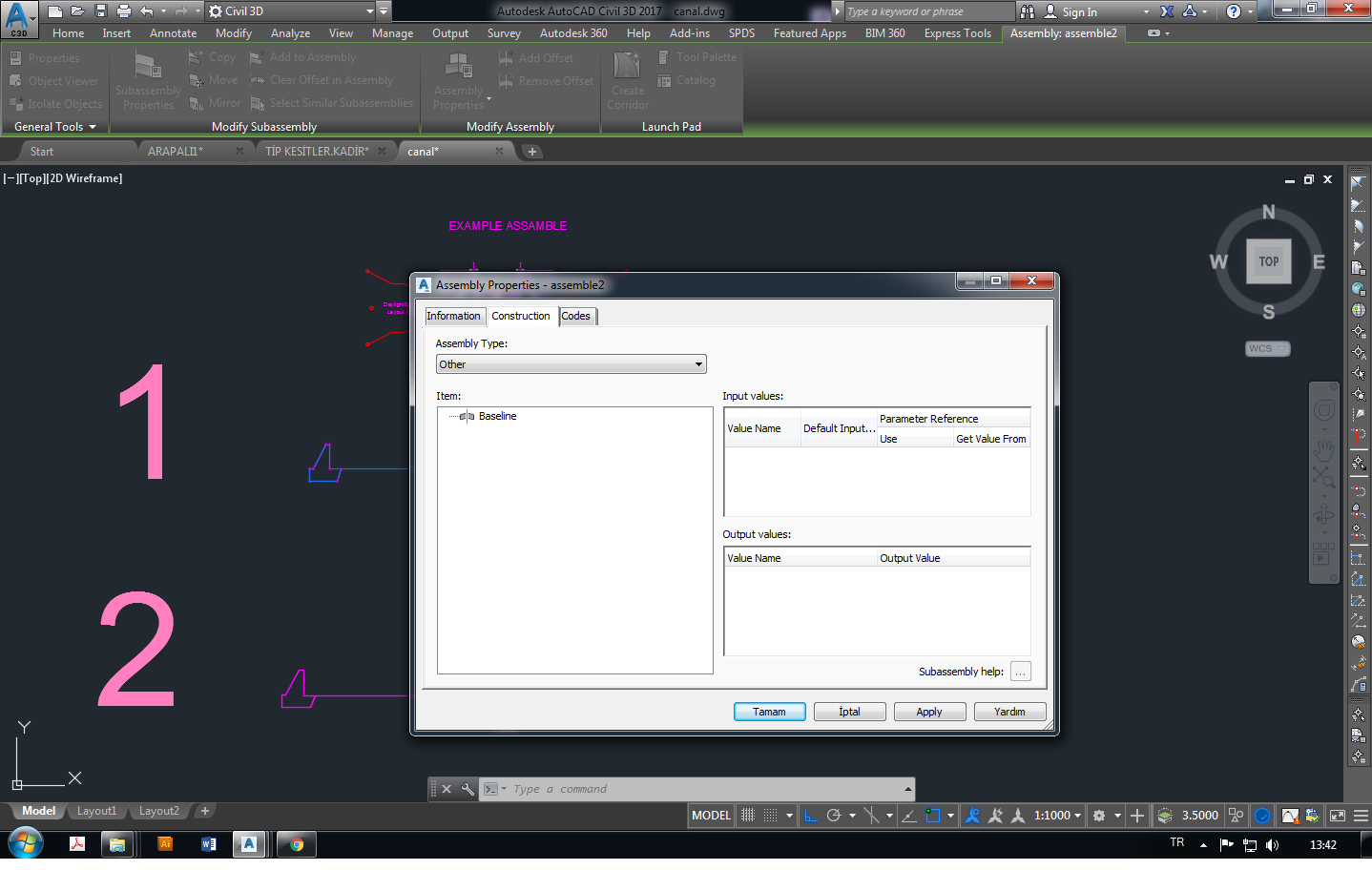Open the Assembly Type dropdown showing Other

(701, 363)
